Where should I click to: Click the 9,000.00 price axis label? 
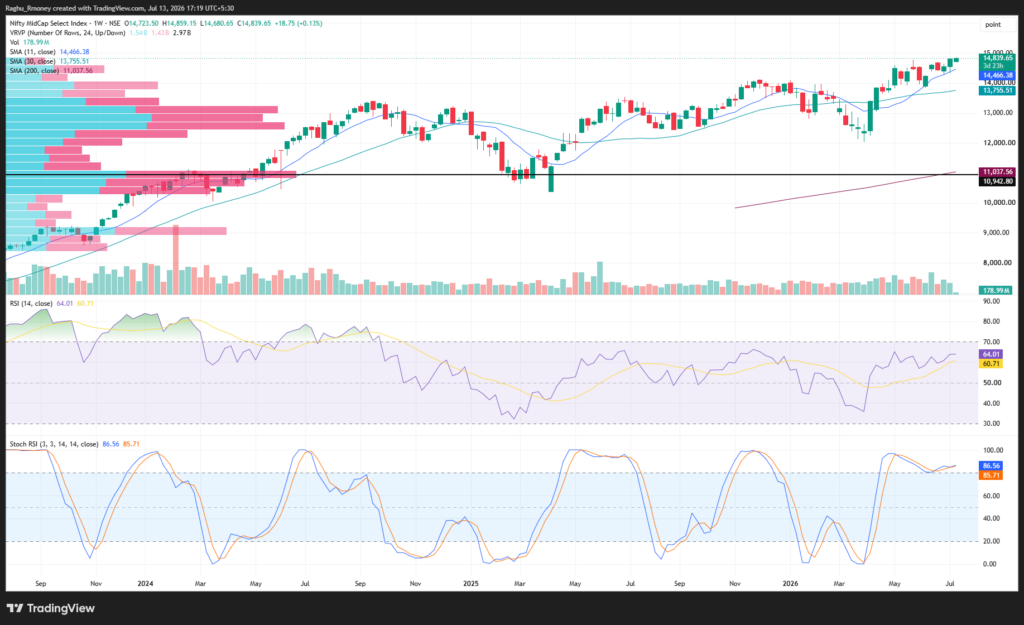(x=999, y=233)
